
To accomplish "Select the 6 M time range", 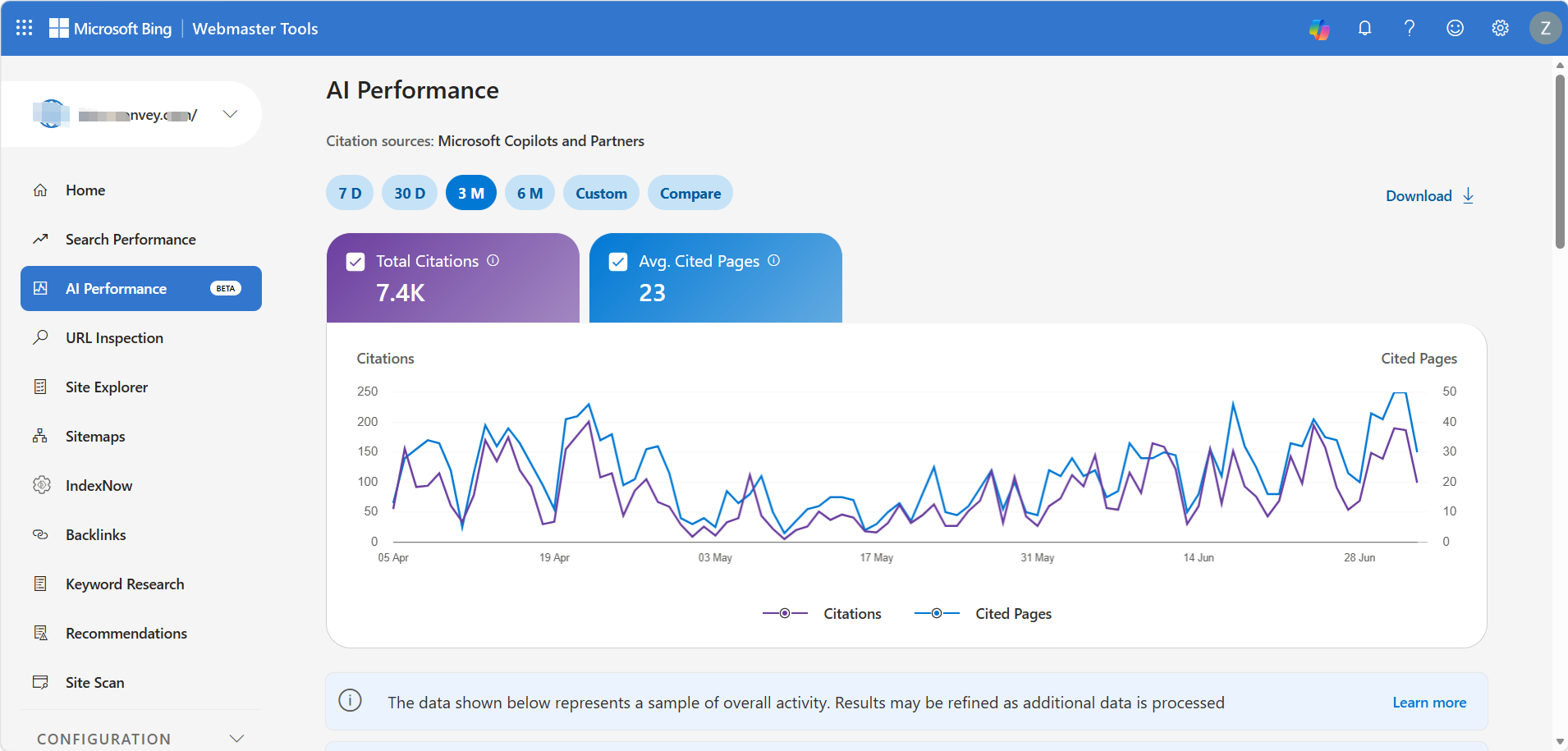I will pyautogui.click(x=530, y=193).
